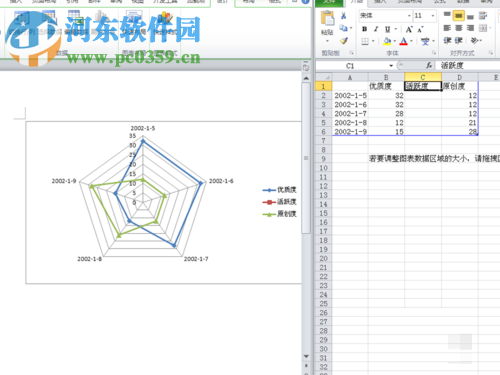500x375 pixels.
Task: Click the 2002-1-6 axis label on radar chart
Action: pyautogui.click(x=221, y=181)
